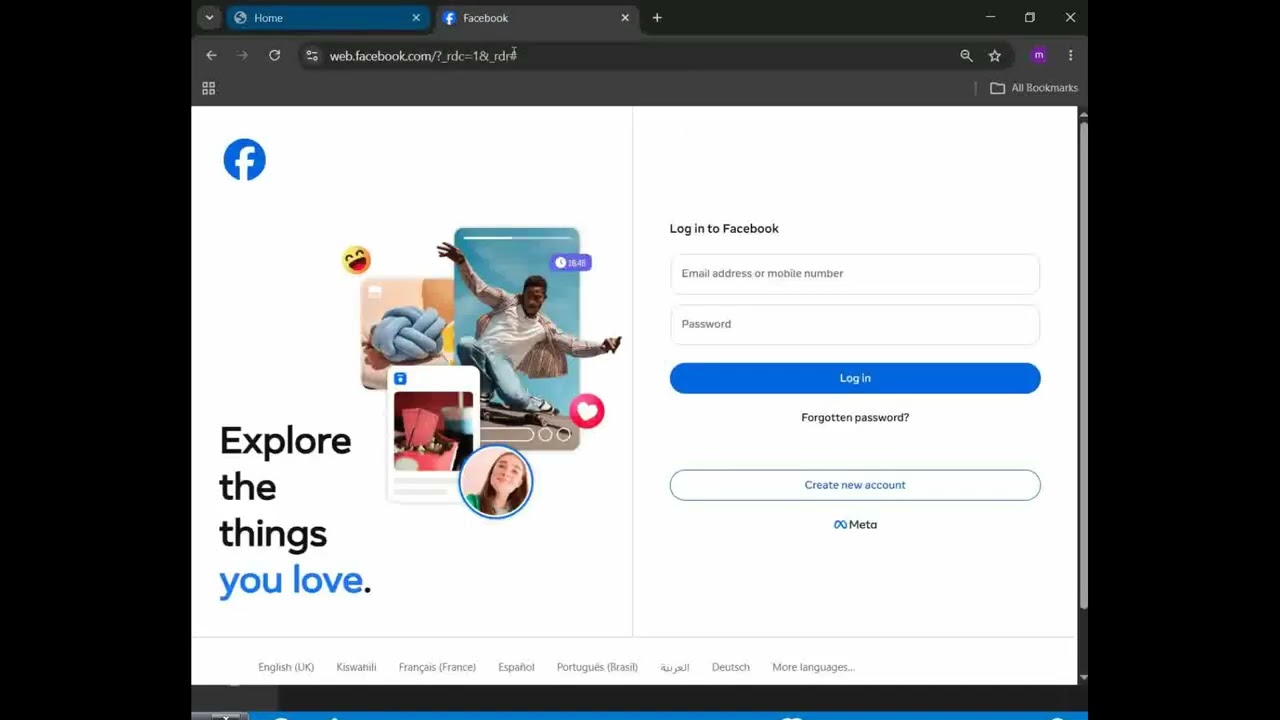Click the browser forward arrow

242,56
